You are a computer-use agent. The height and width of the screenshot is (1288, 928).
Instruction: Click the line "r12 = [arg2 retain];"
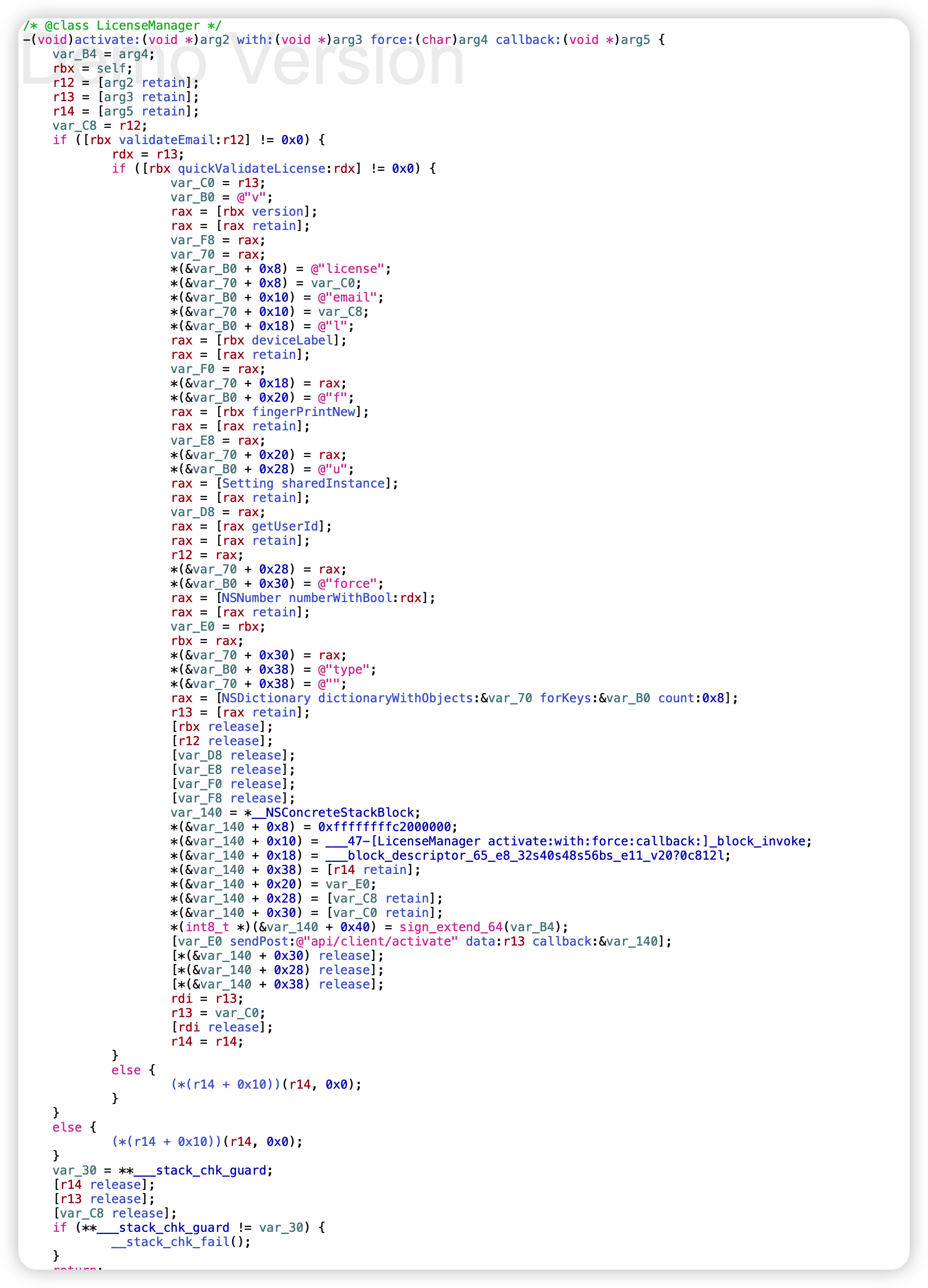(126, 82)
